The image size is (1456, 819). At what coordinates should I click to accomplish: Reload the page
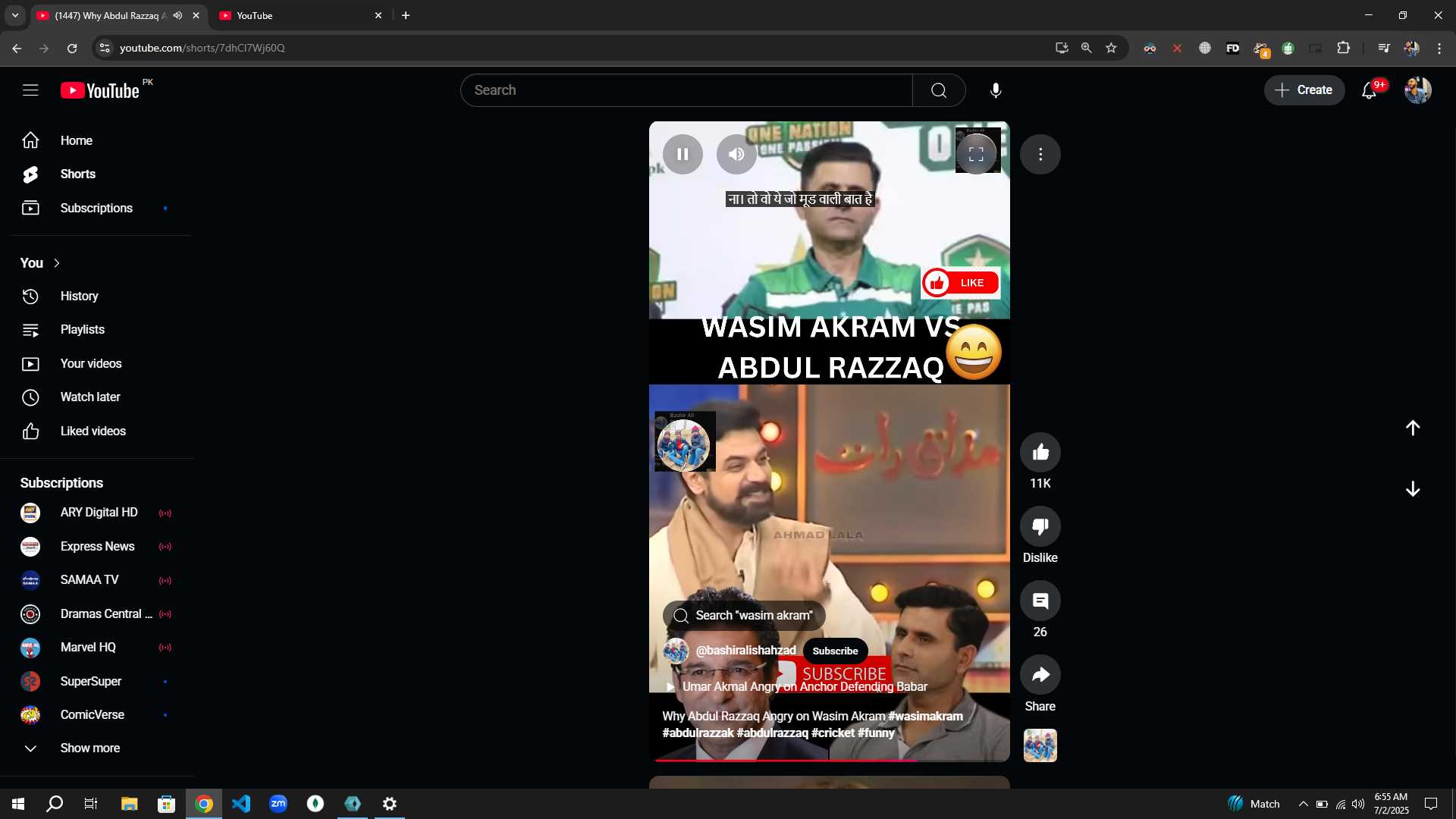[x=72, y=48]
